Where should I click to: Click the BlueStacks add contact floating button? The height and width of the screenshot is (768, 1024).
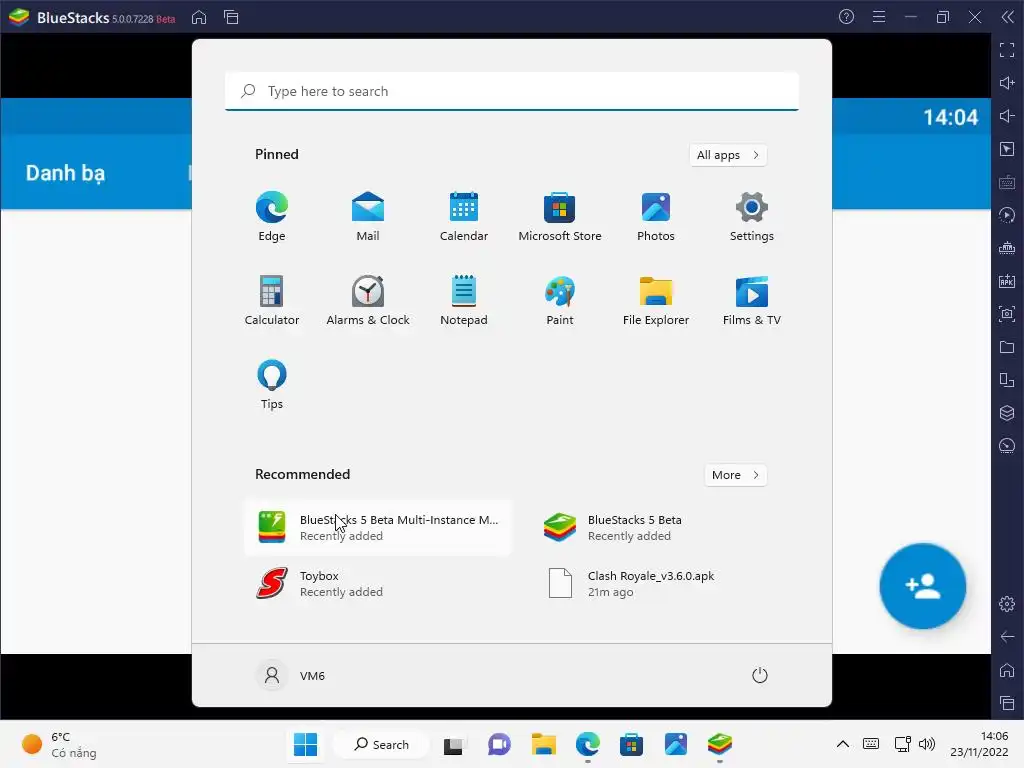[922, 586]
